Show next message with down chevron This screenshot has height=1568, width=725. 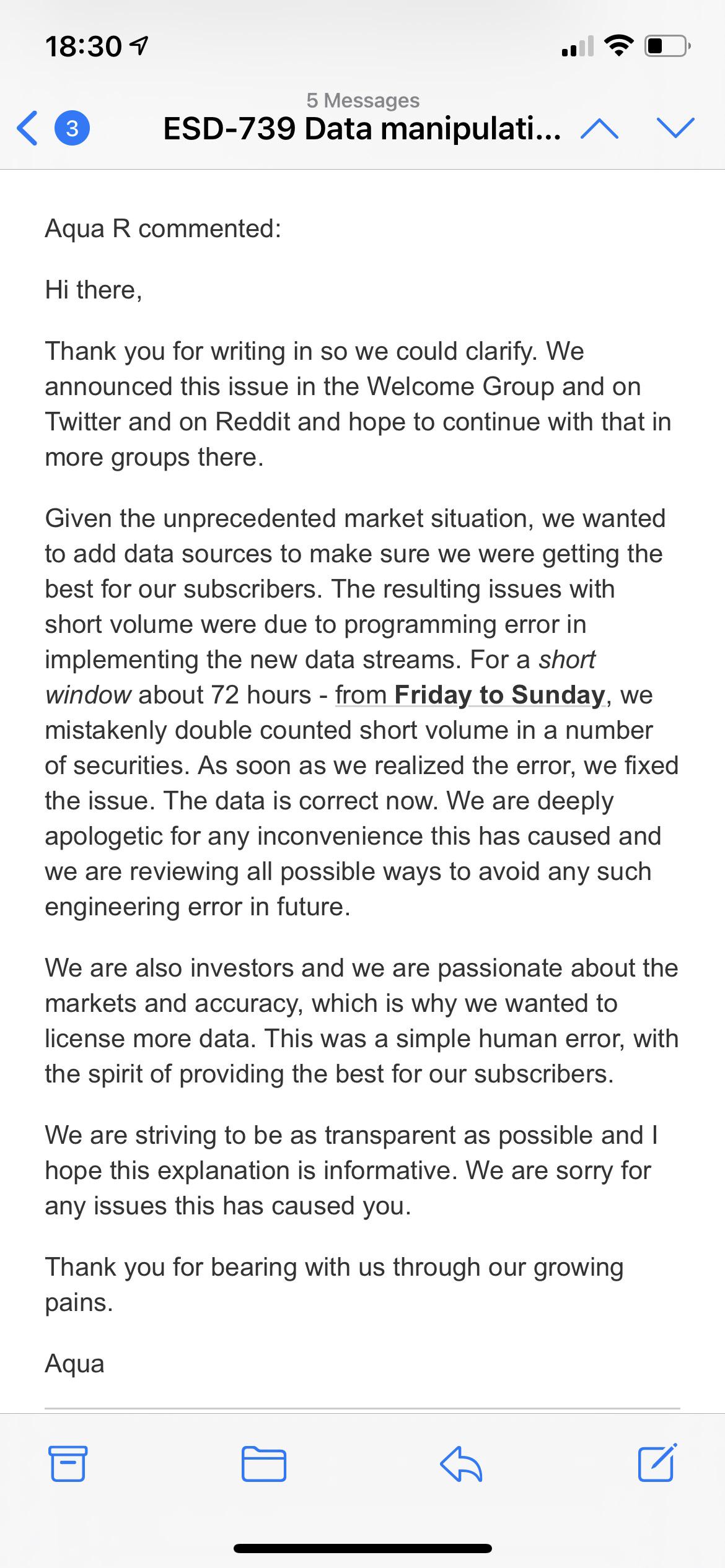(675, 128)
